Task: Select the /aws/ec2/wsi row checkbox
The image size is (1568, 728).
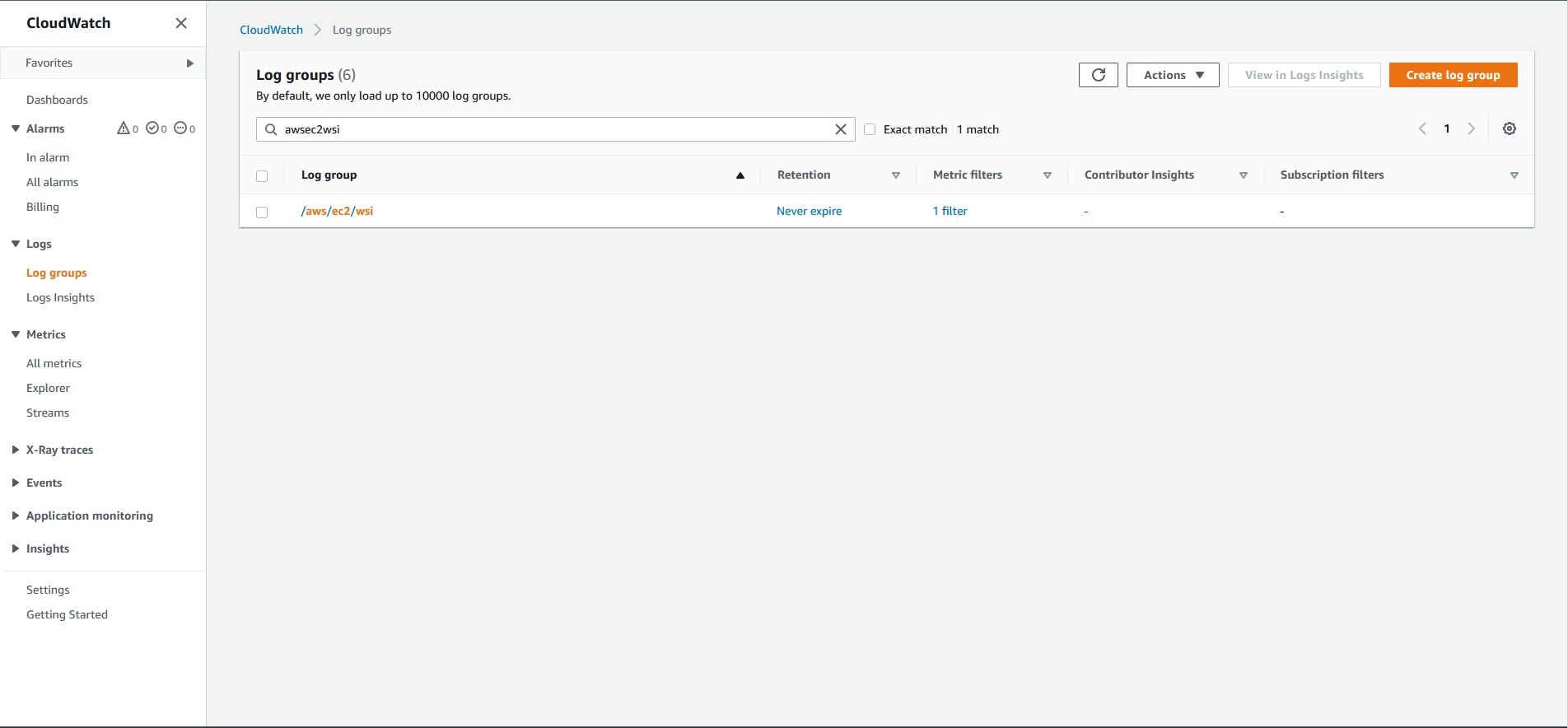Action: point(262,212)
